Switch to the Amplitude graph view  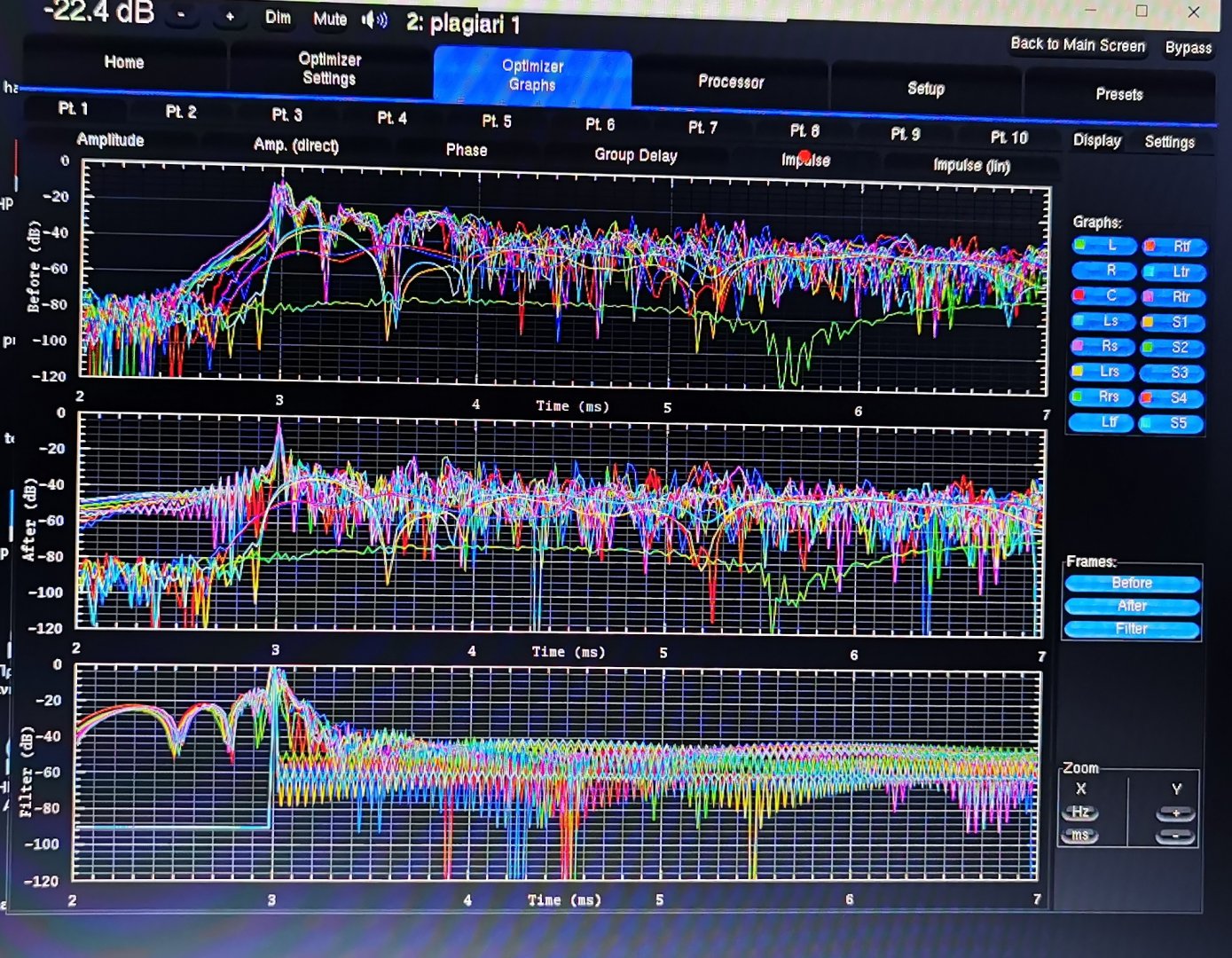[110, 140]
